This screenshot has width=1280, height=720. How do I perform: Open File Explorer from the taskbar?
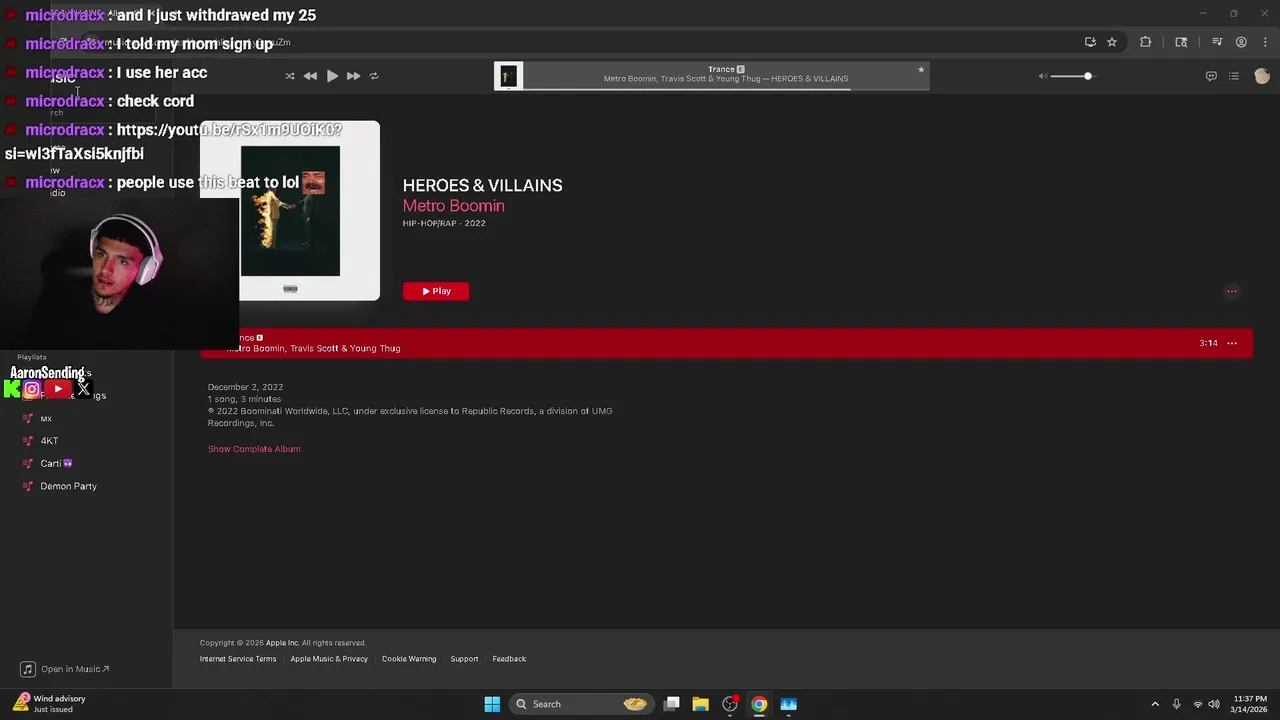700,704
